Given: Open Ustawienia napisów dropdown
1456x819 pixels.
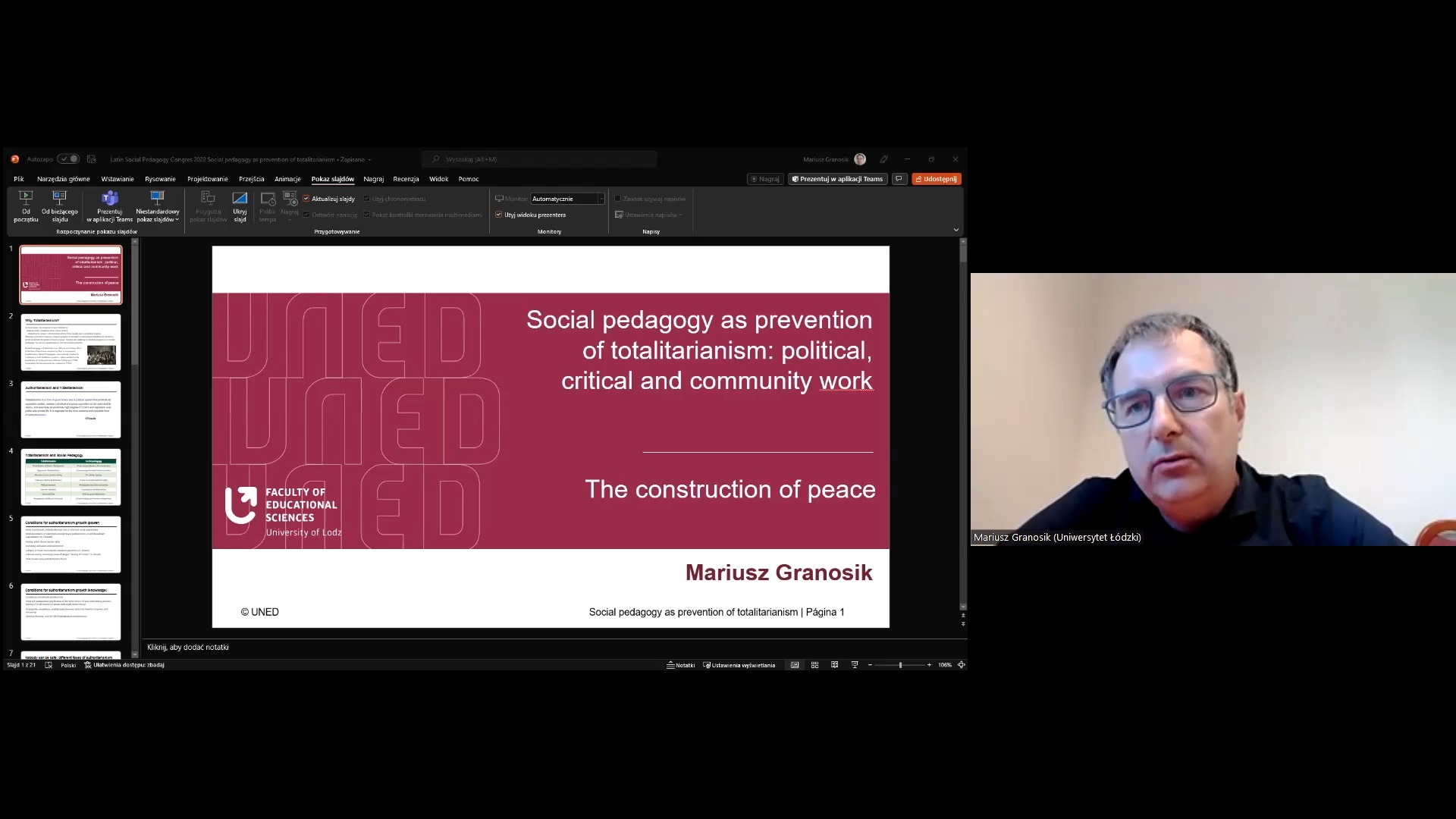Looking at the screenshot, I should coord(649,215).
